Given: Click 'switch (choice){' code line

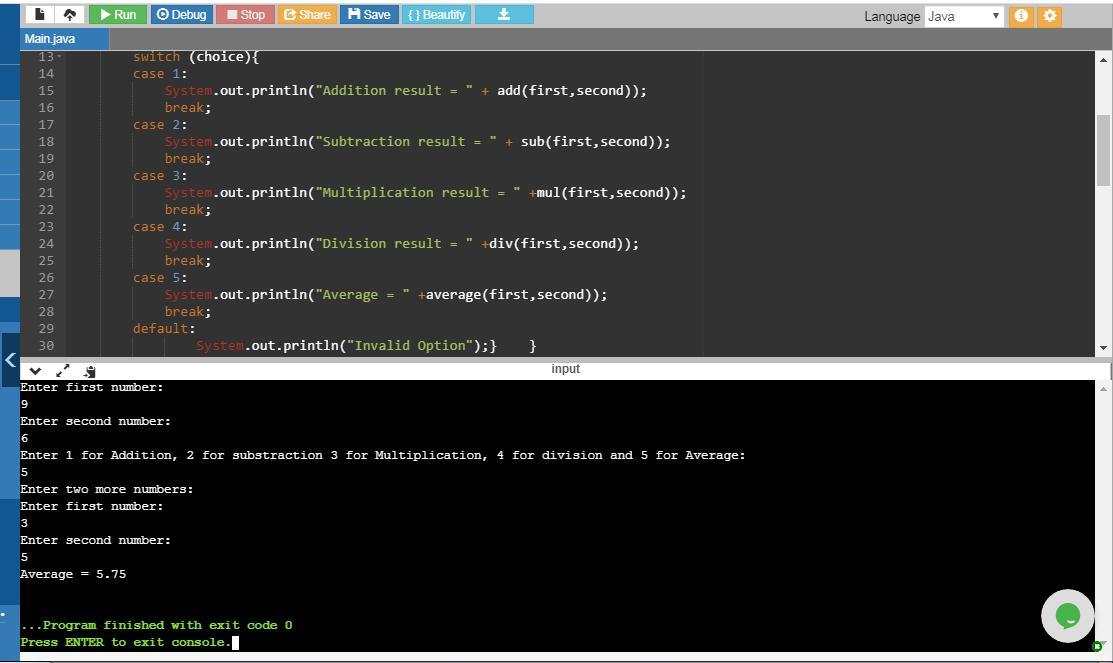Looking at the screenshot, I should [x=196, y=57].
